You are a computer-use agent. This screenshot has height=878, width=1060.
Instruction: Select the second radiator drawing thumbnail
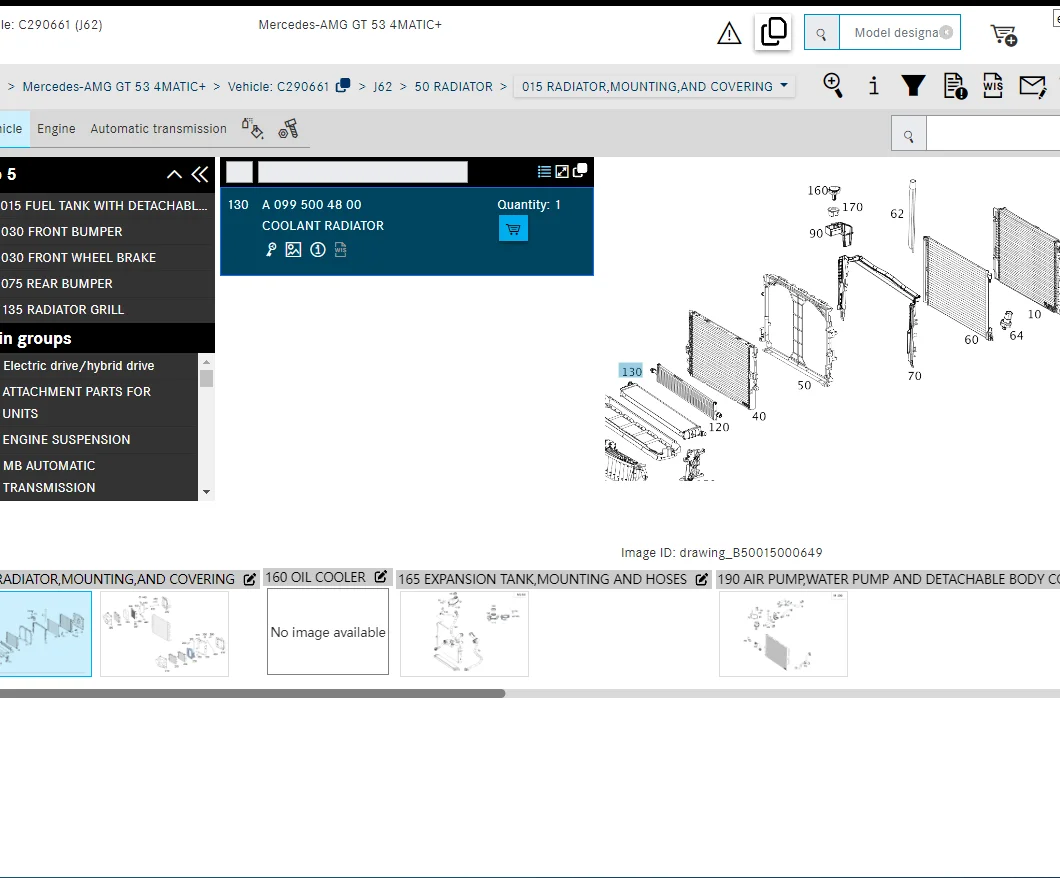pyautogui.click(x=164, y=634)
